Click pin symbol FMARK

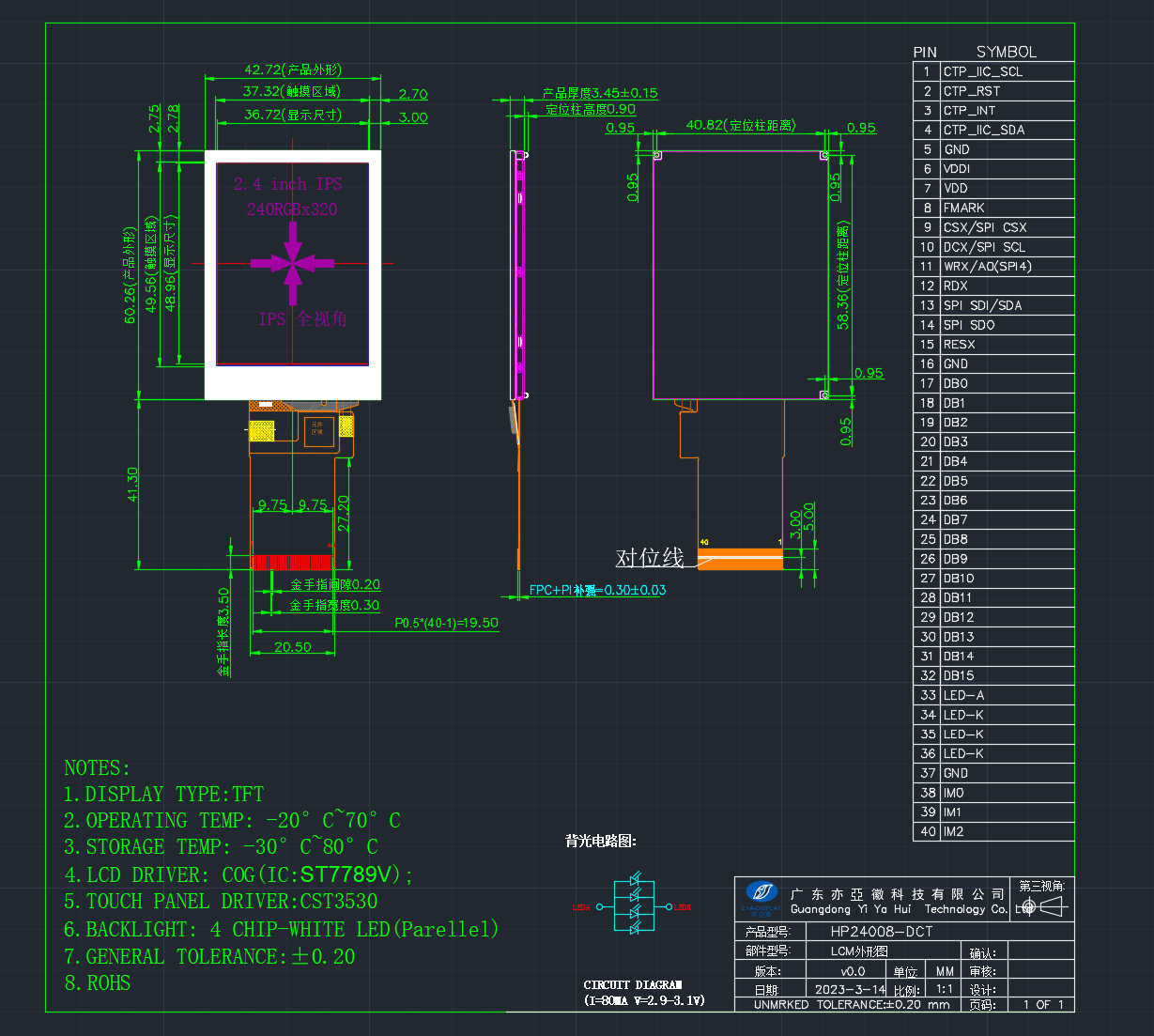coord(964,209)
